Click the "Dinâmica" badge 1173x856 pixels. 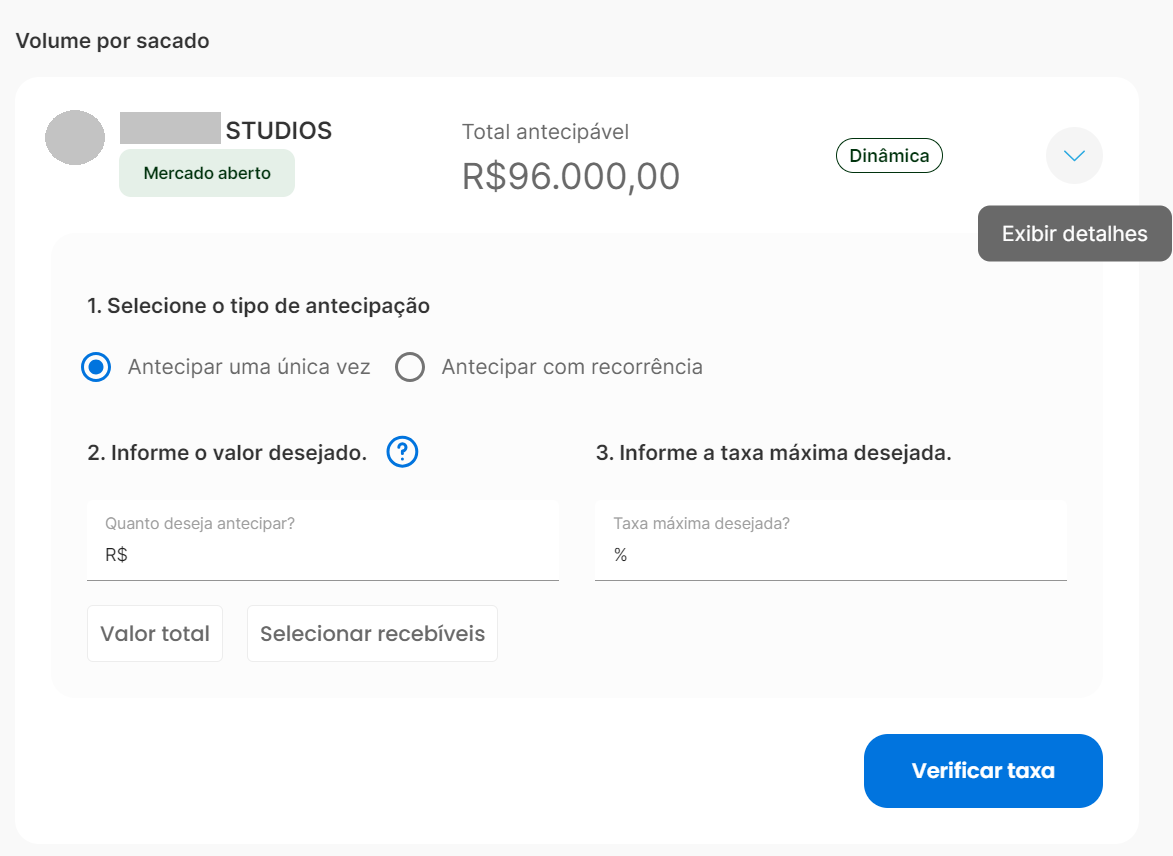coord(889,156)
